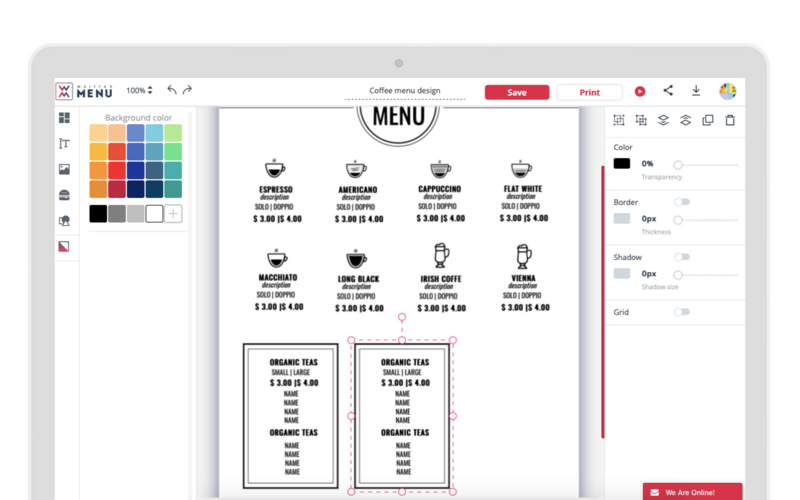Viewport: 800px width, 500px height.
Task: Select the left Organic Teas box
Action: coord(291,416)
